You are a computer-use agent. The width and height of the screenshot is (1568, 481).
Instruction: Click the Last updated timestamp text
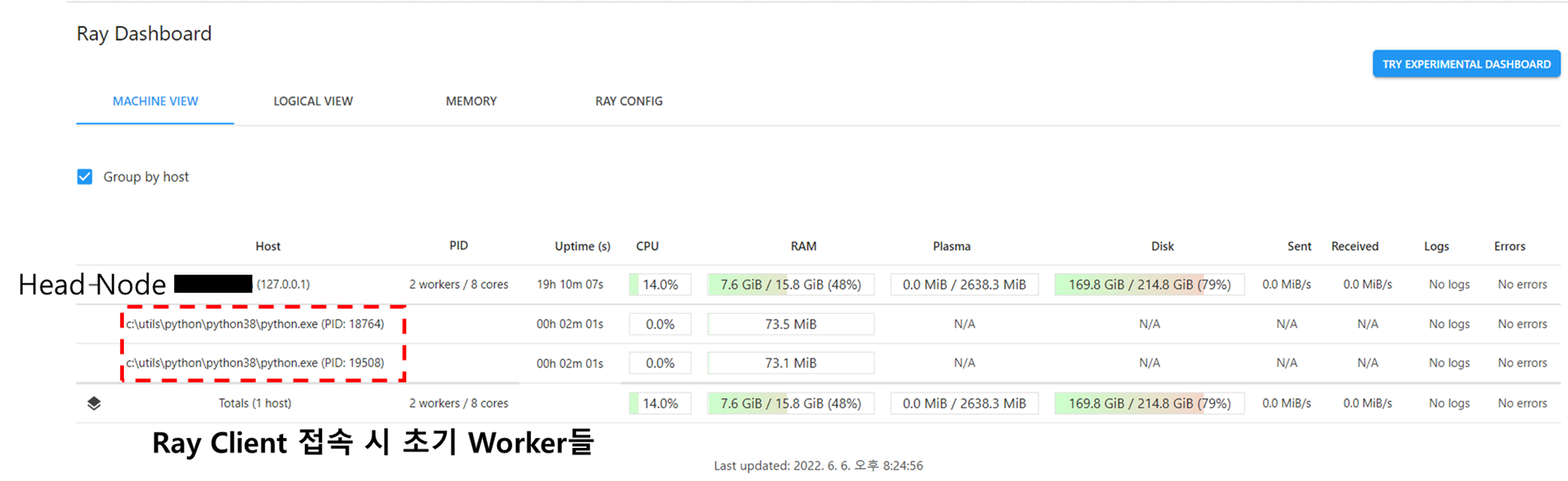[818, 466]
